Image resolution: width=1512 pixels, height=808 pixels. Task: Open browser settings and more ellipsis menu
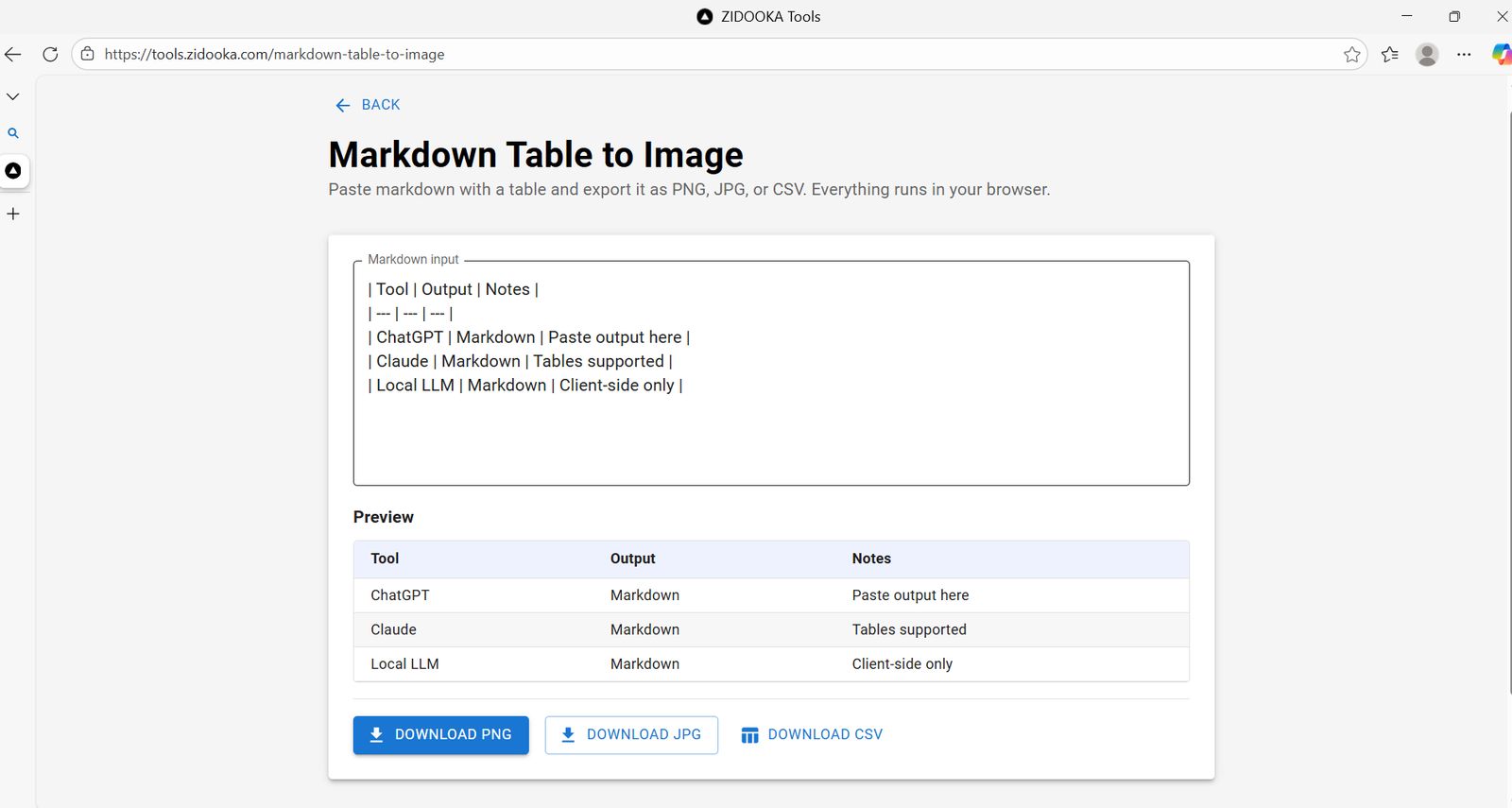click(x=1464, y=55)
